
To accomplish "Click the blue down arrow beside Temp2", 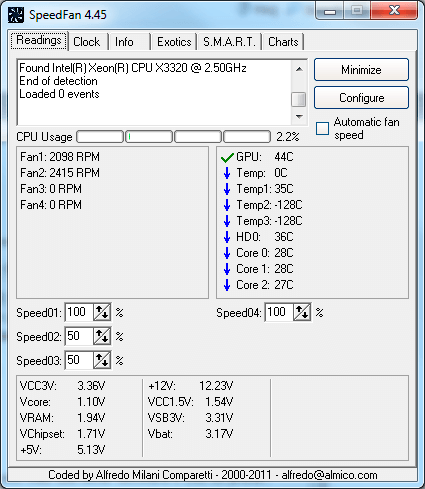I will tap(227, 205).
